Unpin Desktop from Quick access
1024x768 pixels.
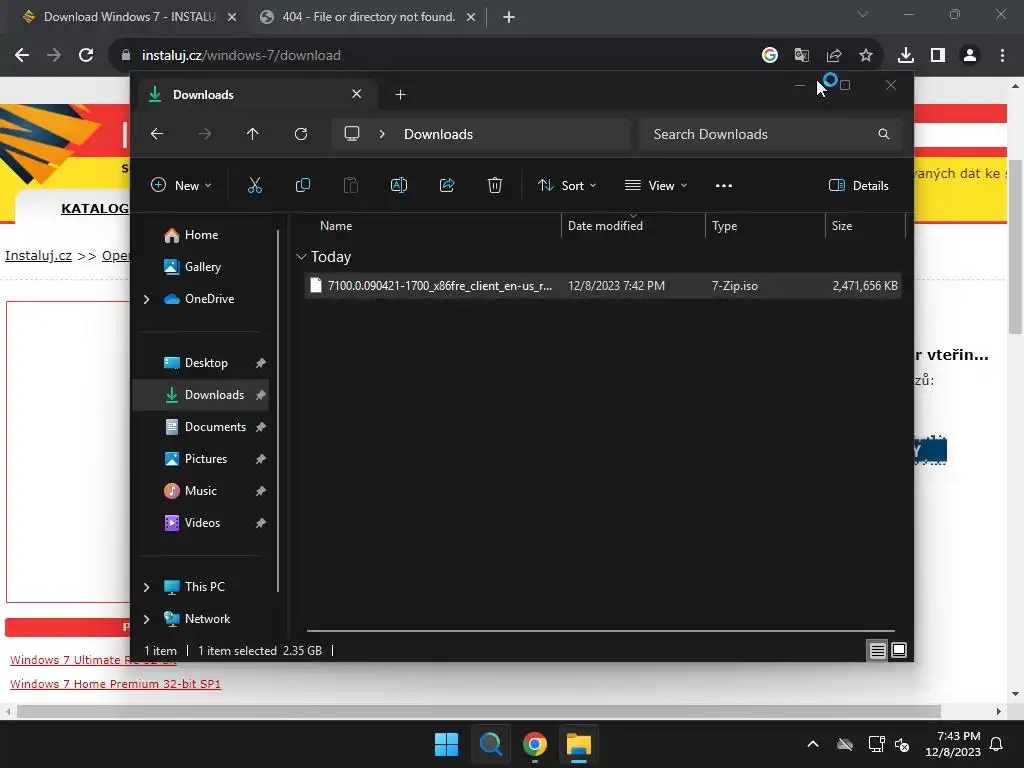pyautogui.click(x=261, y=363)
